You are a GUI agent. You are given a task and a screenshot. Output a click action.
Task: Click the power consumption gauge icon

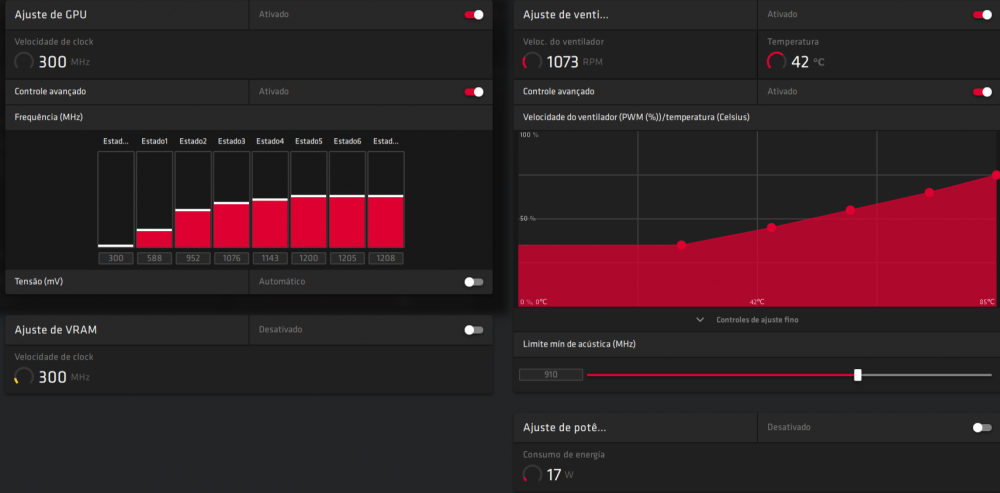coord(533,474)
